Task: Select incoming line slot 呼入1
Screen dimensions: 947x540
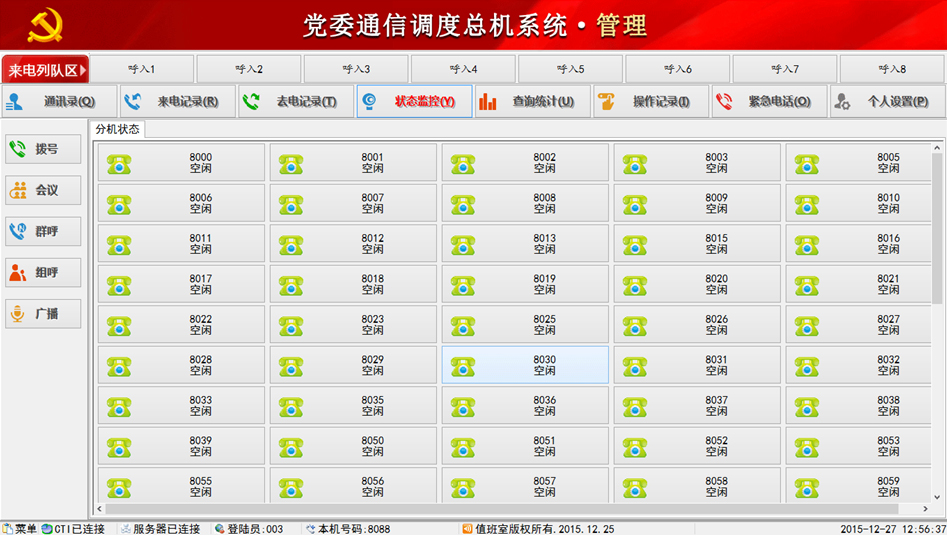Action: (142, 69)
